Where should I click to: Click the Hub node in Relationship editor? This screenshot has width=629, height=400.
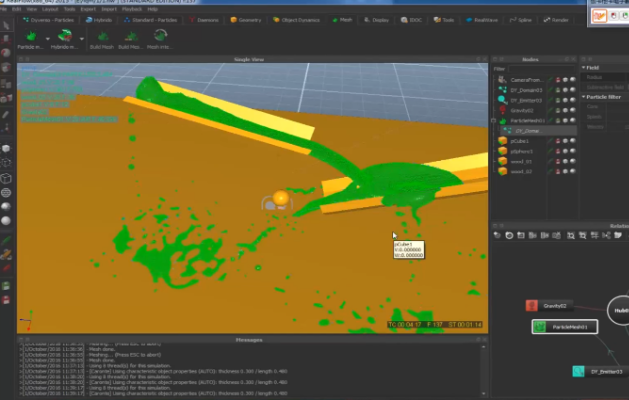tap(619, 310)
